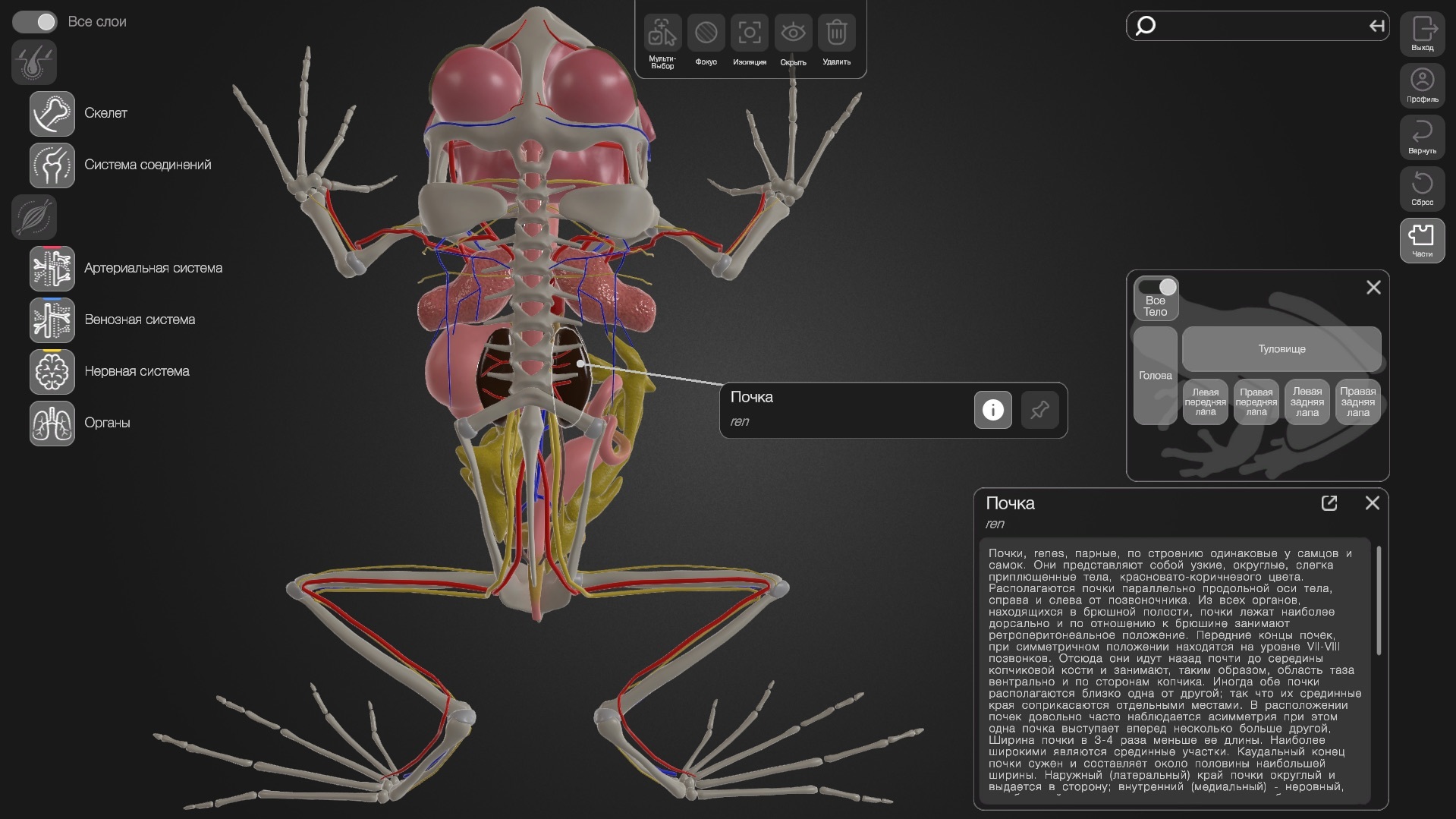This screenshot has width=1456, height=819.
Task: Expand the Почка description in pop-out window
Action: [x=1329, y=503]
